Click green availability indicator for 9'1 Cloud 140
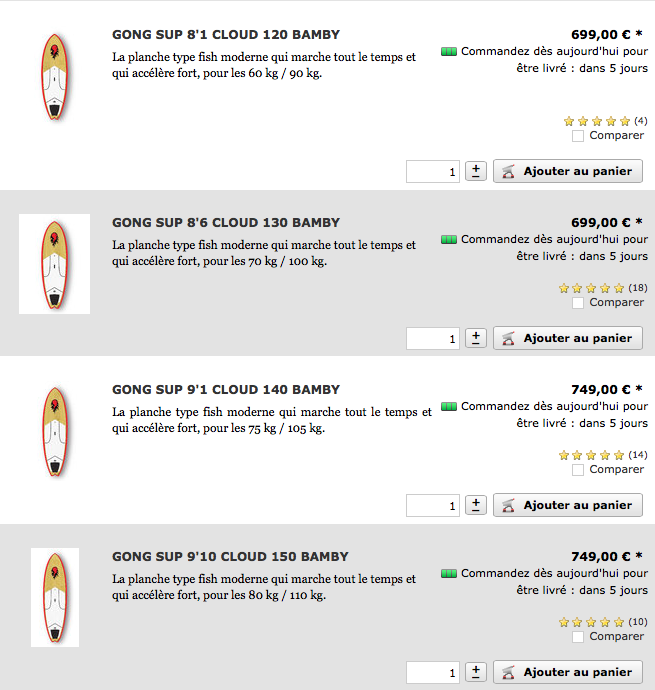The width and height of the screenshot is (655, 690). tap(449, 407)
